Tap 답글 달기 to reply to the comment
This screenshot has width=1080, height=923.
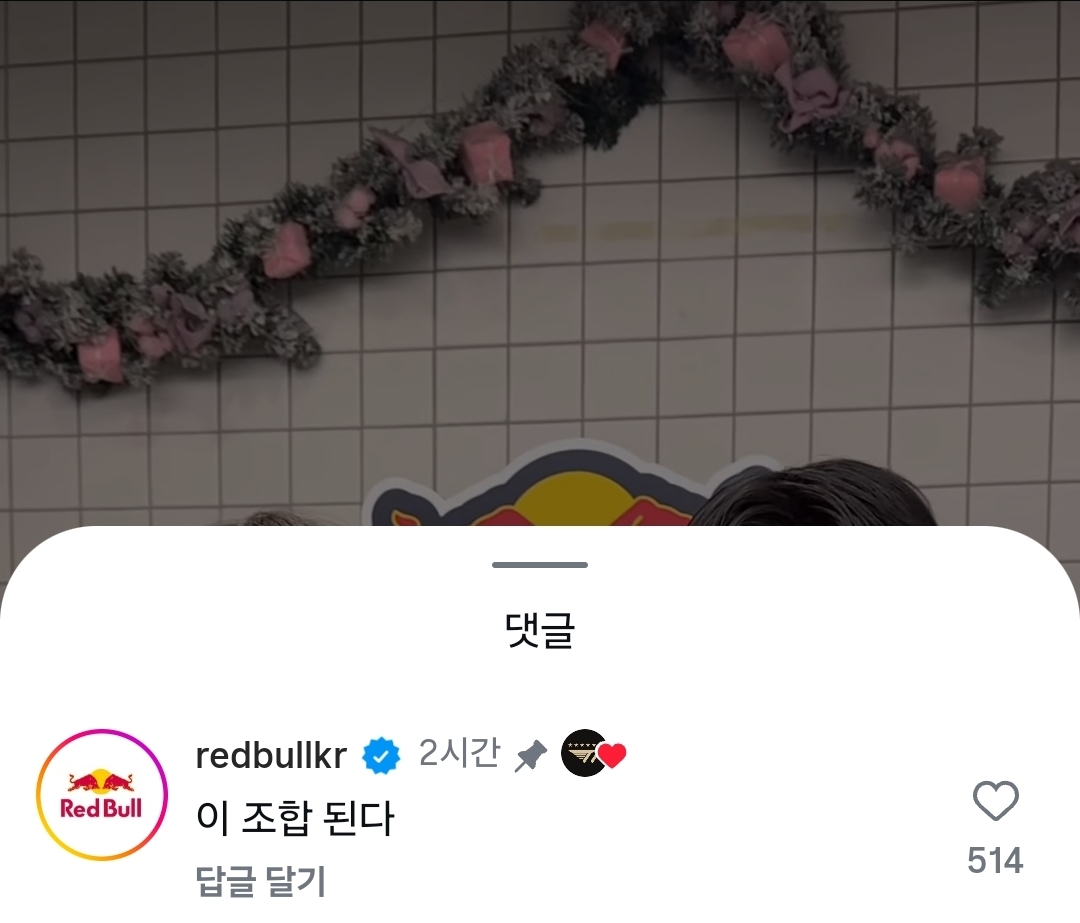click(x=260, y=881)
